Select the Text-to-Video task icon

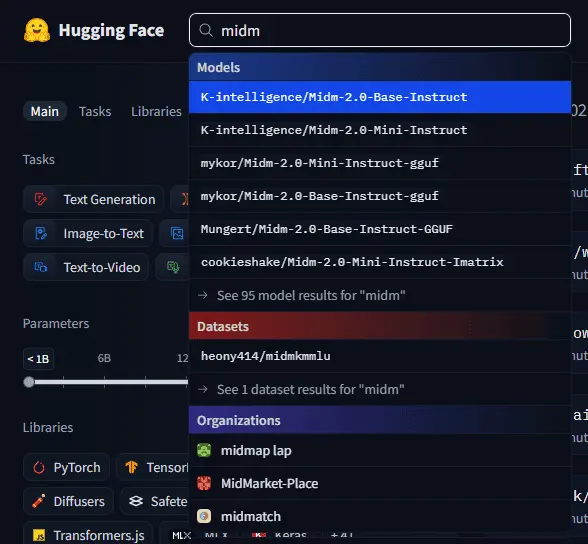[40, 267]
